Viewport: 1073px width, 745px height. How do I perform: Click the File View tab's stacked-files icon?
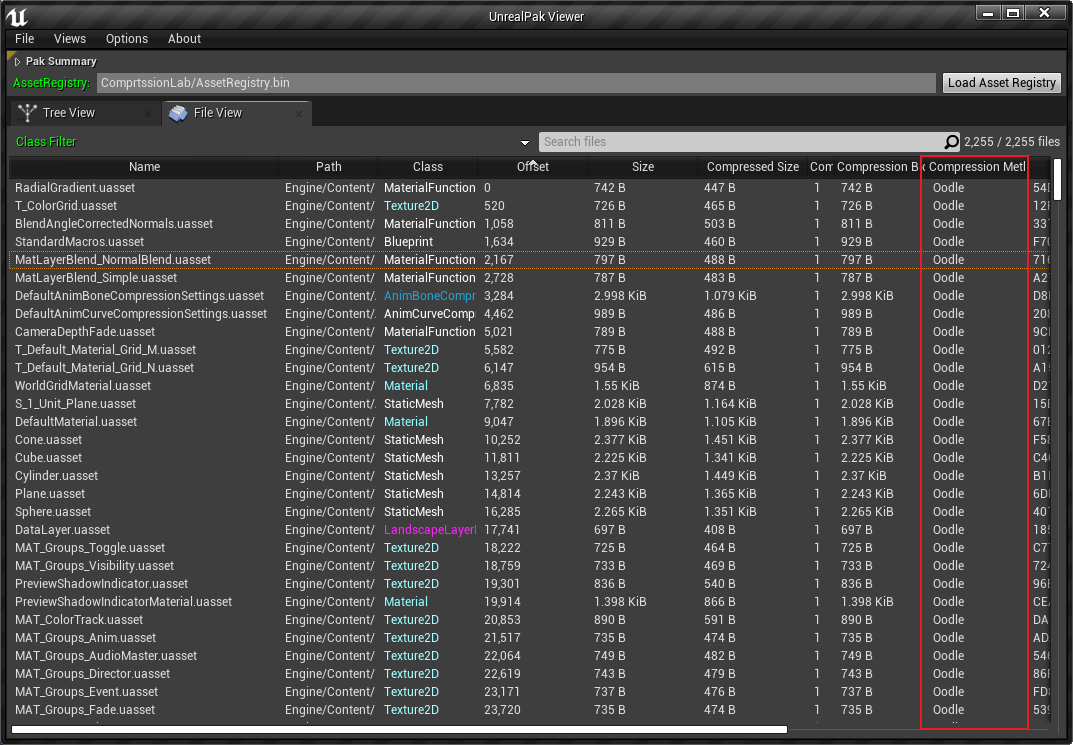pos(178,113)
